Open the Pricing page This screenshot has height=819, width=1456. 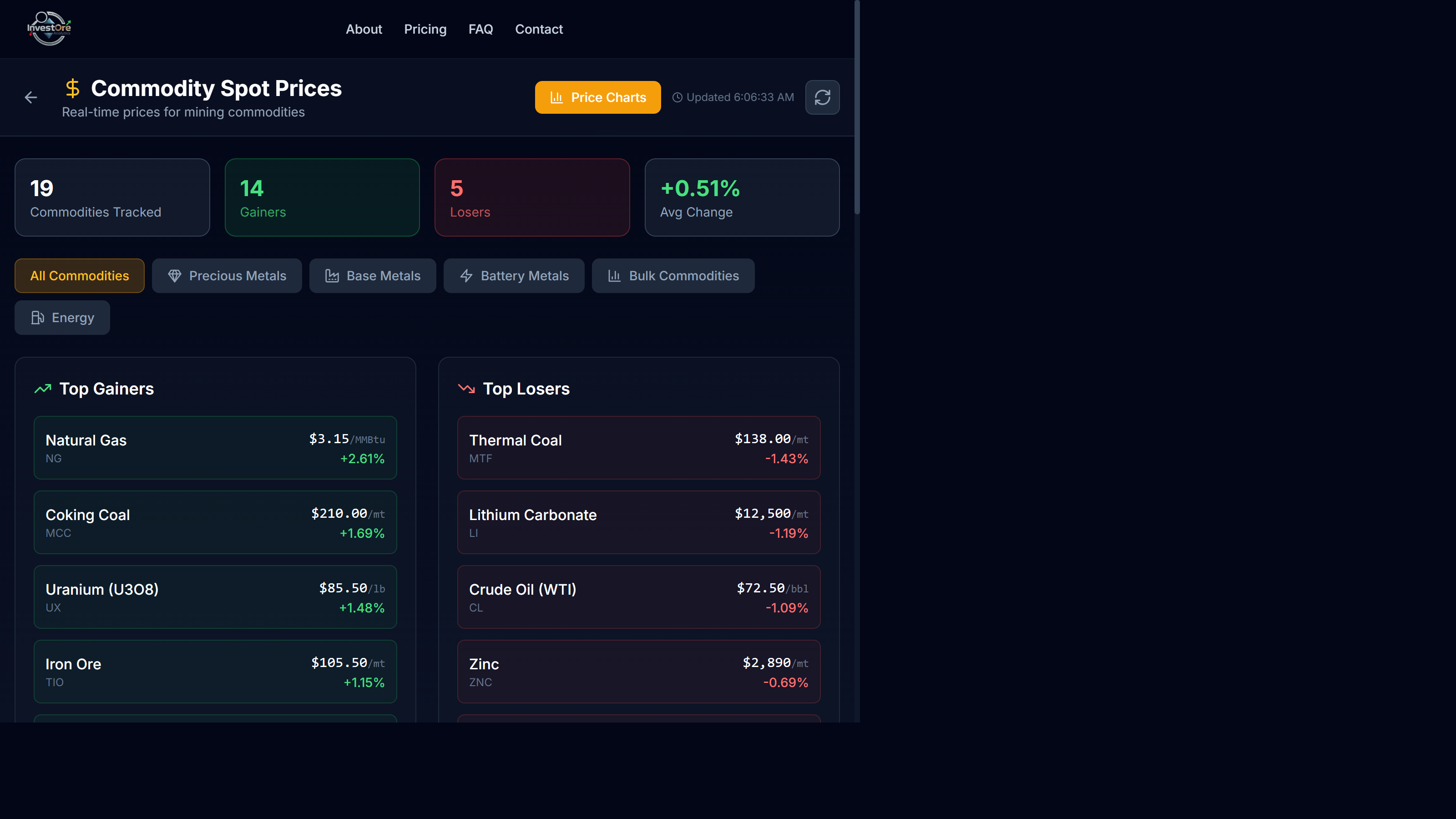425,29
